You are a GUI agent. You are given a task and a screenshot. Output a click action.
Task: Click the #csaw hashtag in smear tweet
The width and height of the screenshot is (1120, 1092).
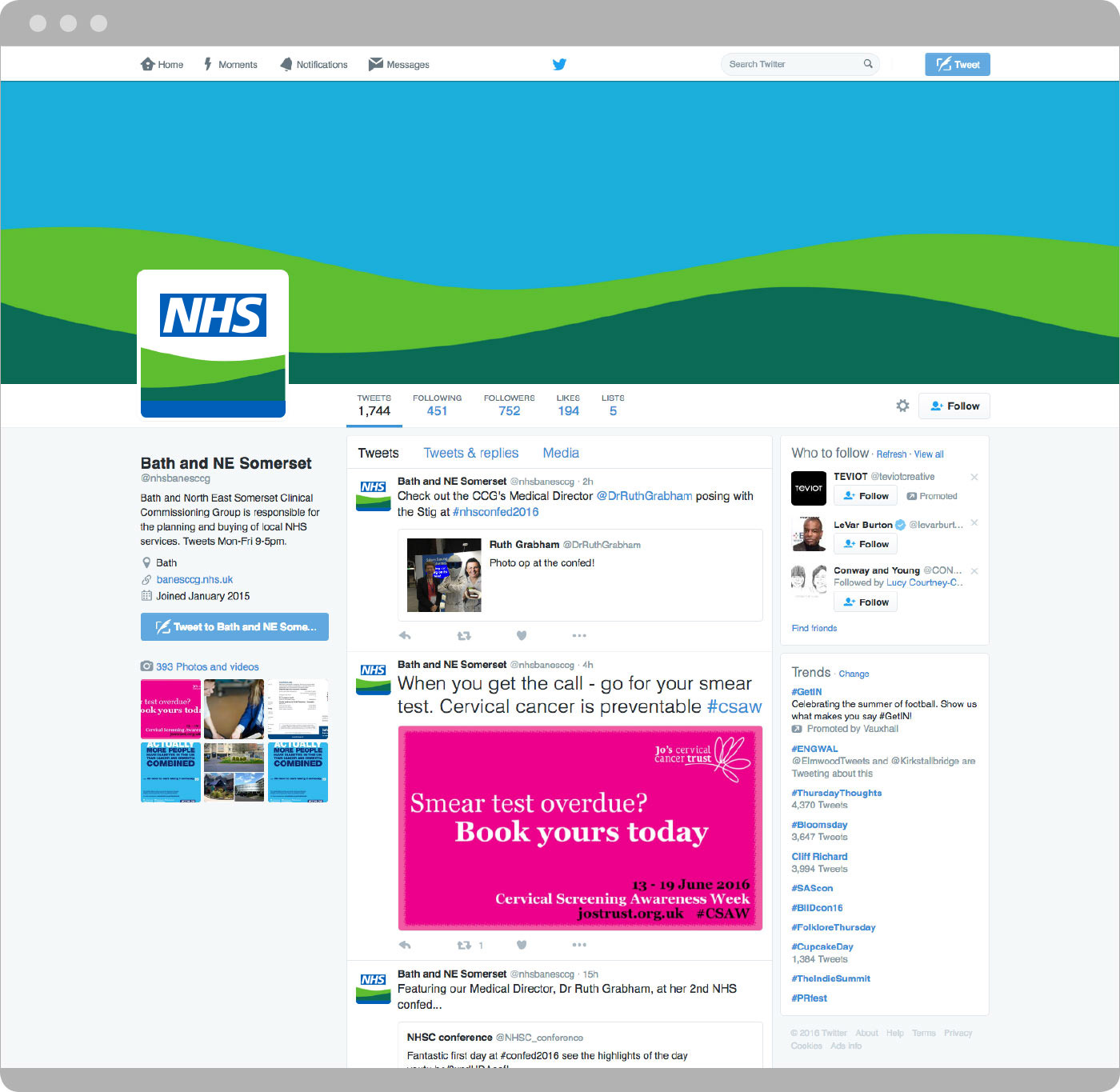734,706
